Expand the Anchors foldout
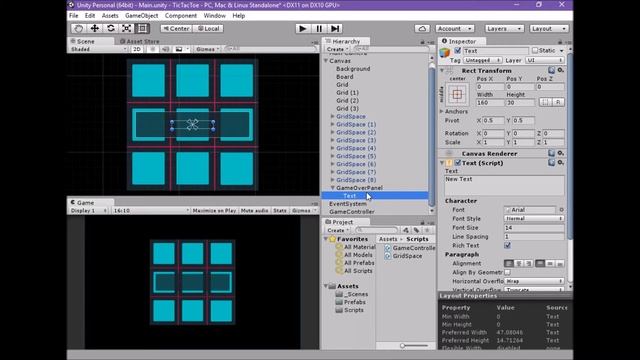 coord(442,111)
